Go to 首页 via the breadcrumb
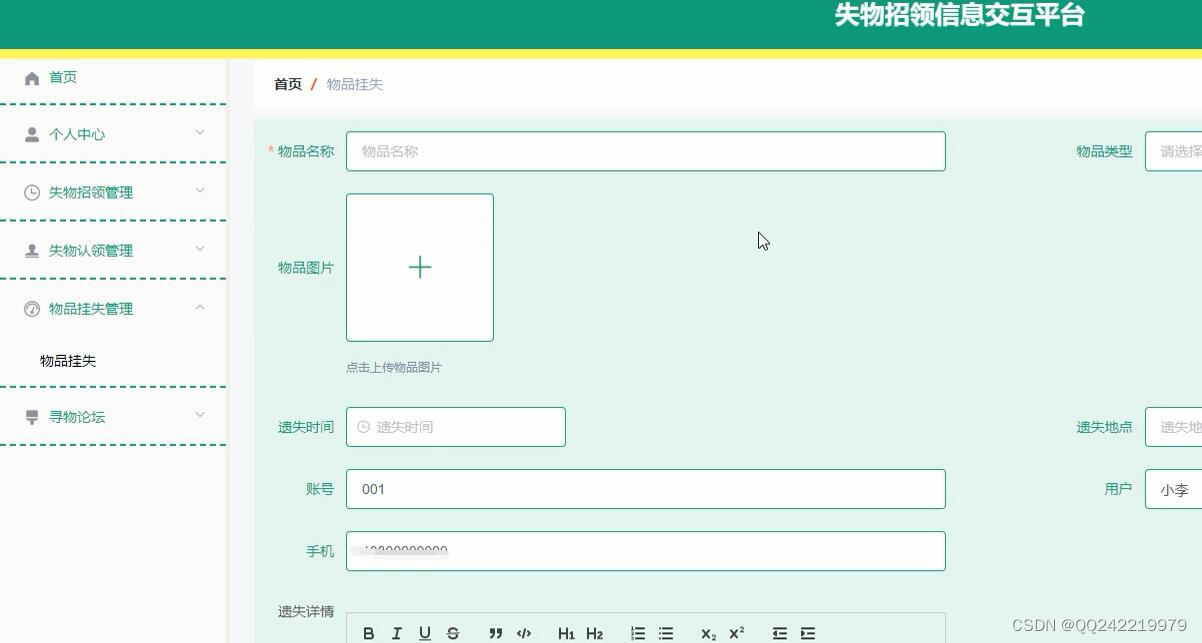The width and height of the screenshot is (1202, 643). (288, 84)
